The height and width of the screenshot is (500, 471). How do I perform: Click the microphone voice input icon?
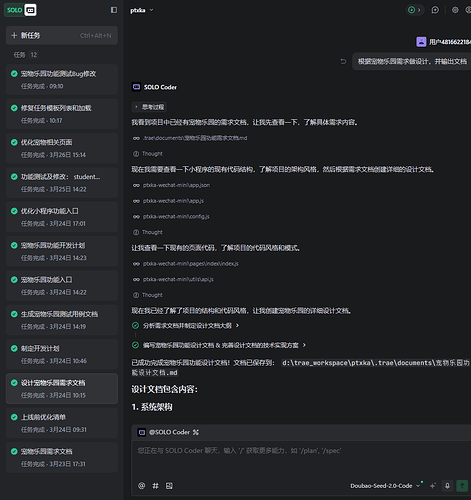[x=447, y=486]
